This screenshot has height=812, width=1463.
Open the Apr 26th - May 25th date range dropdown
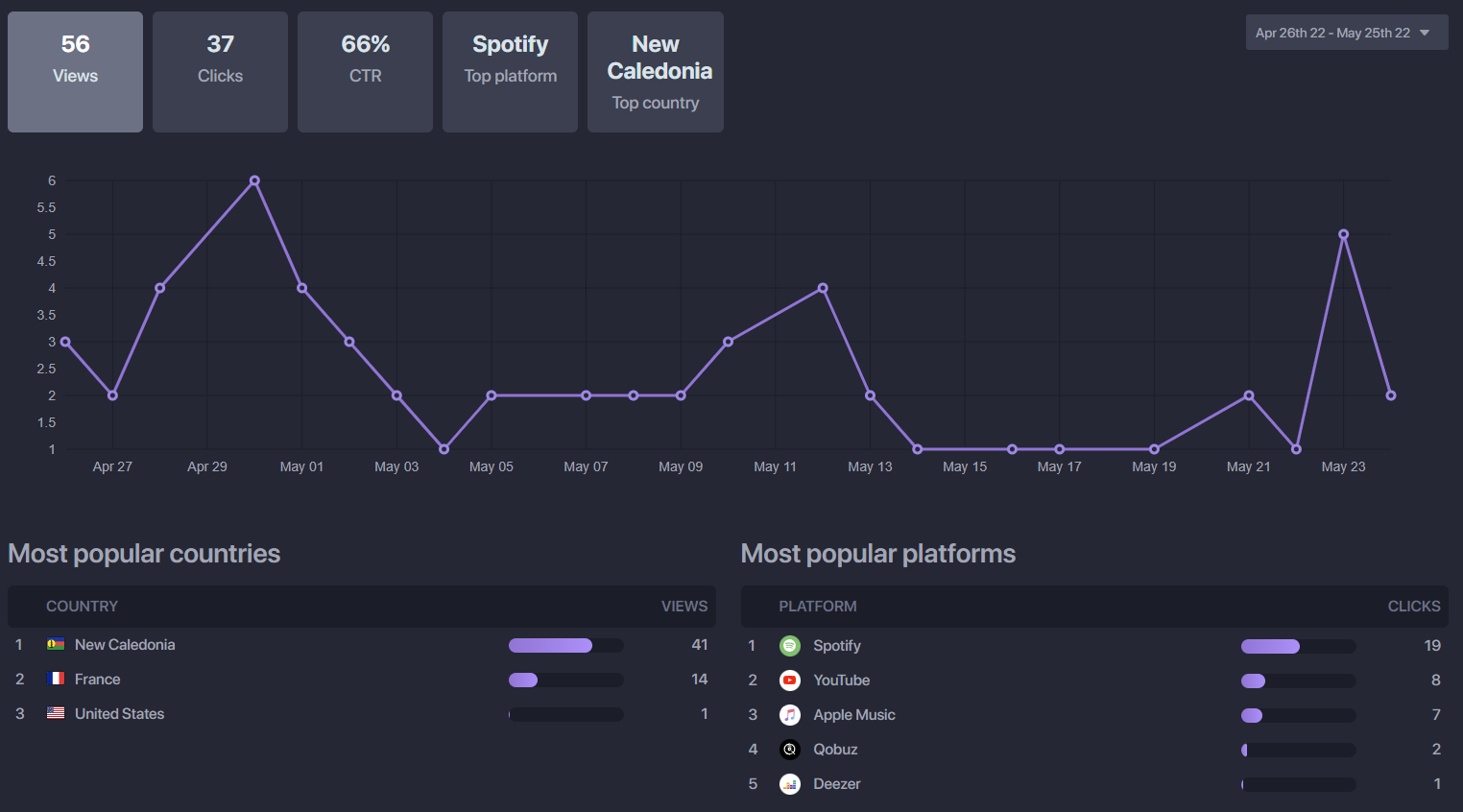(x=1347, y=33)
